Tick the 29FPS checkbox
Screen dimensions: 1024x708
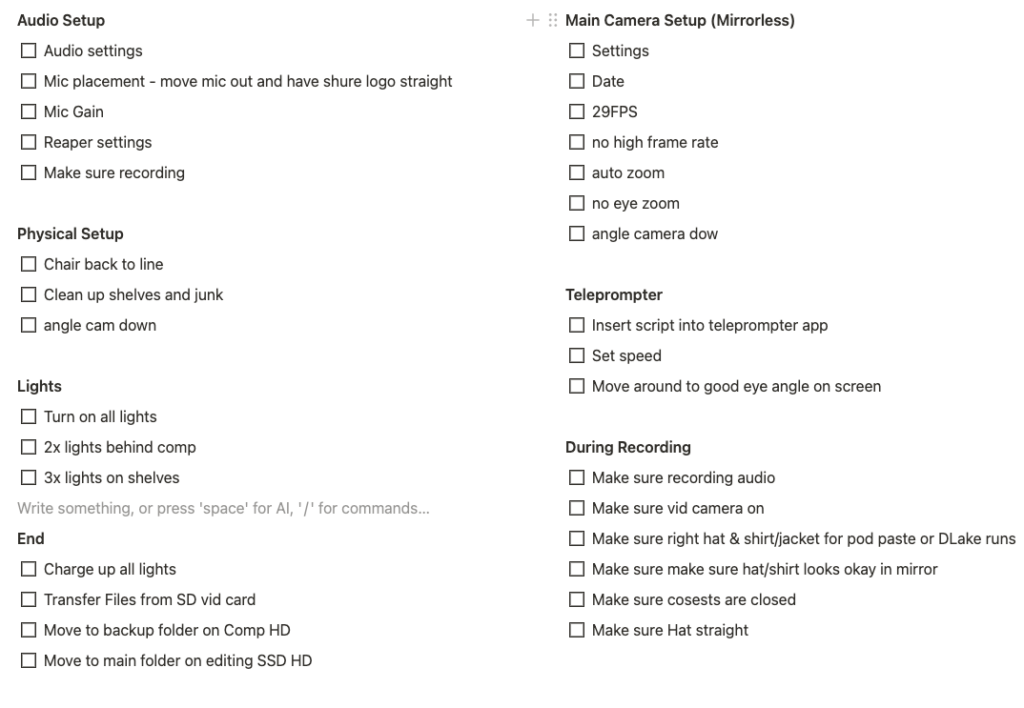pos(577,111)
